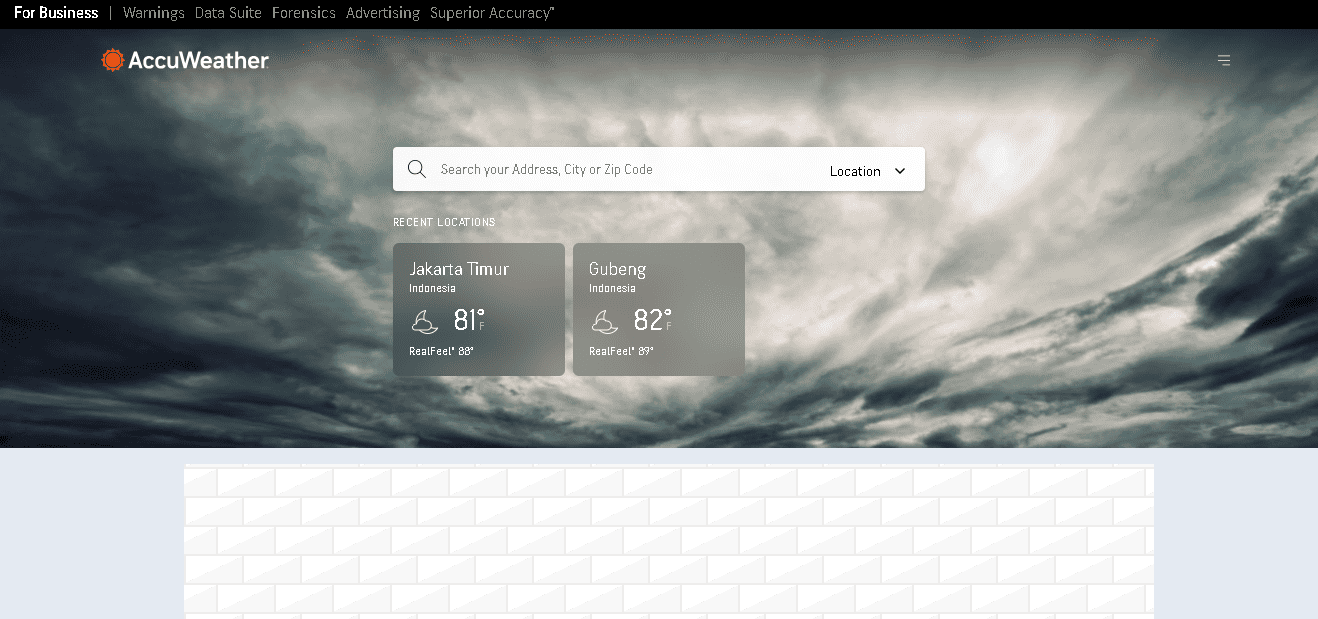Open the hamburger navigation menu
This screenshot has height=619, width=1318.
coord(1224,60)
